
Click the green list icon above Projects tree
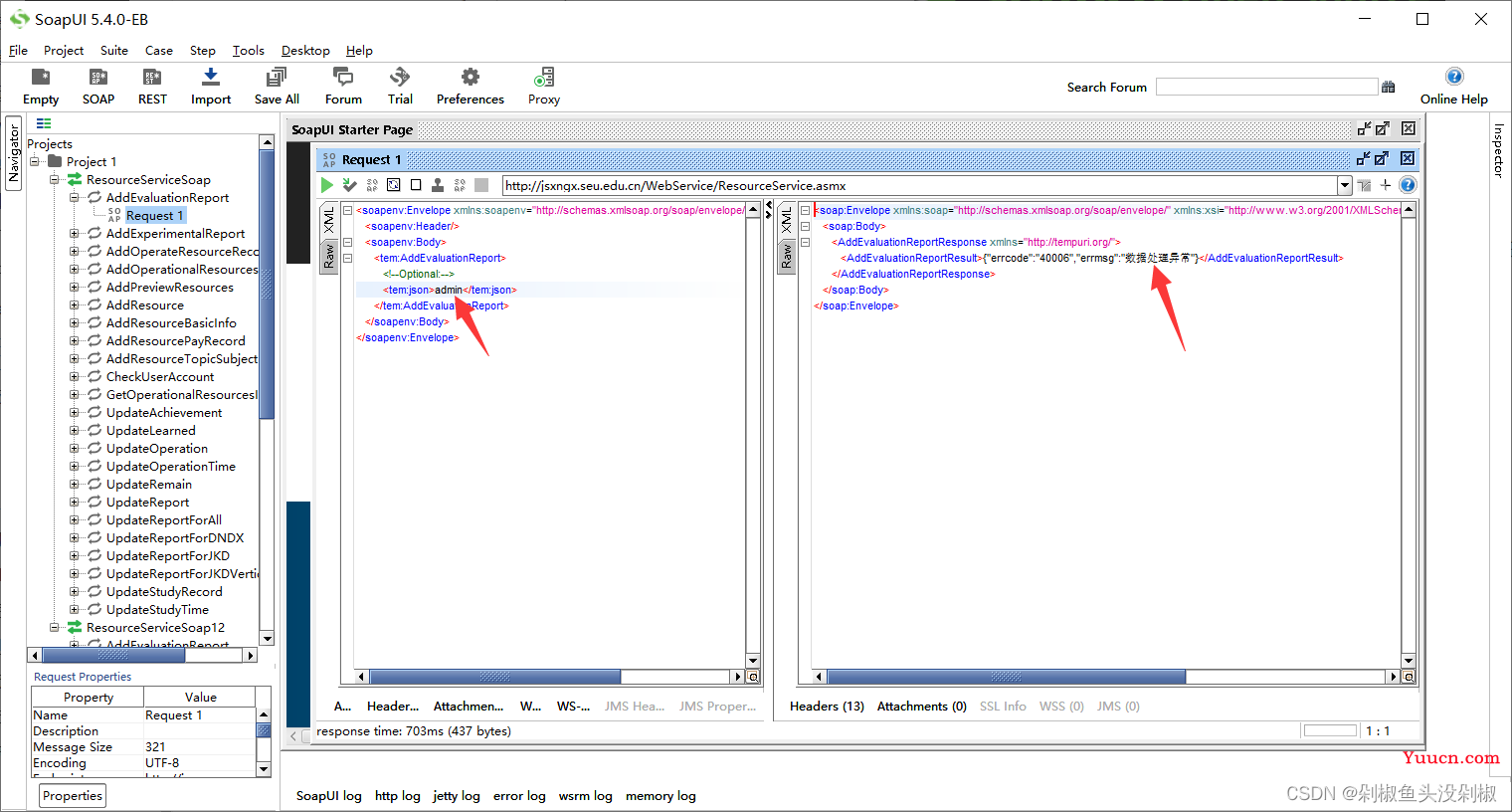(44, 123)
